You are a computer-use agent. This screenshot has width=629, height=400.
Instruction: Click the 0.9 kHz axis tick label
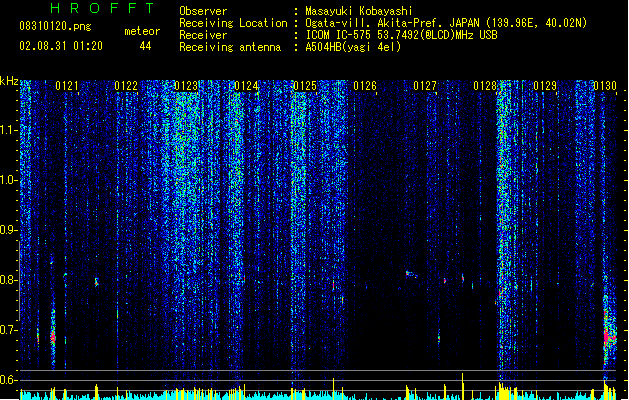click(9, 230)
